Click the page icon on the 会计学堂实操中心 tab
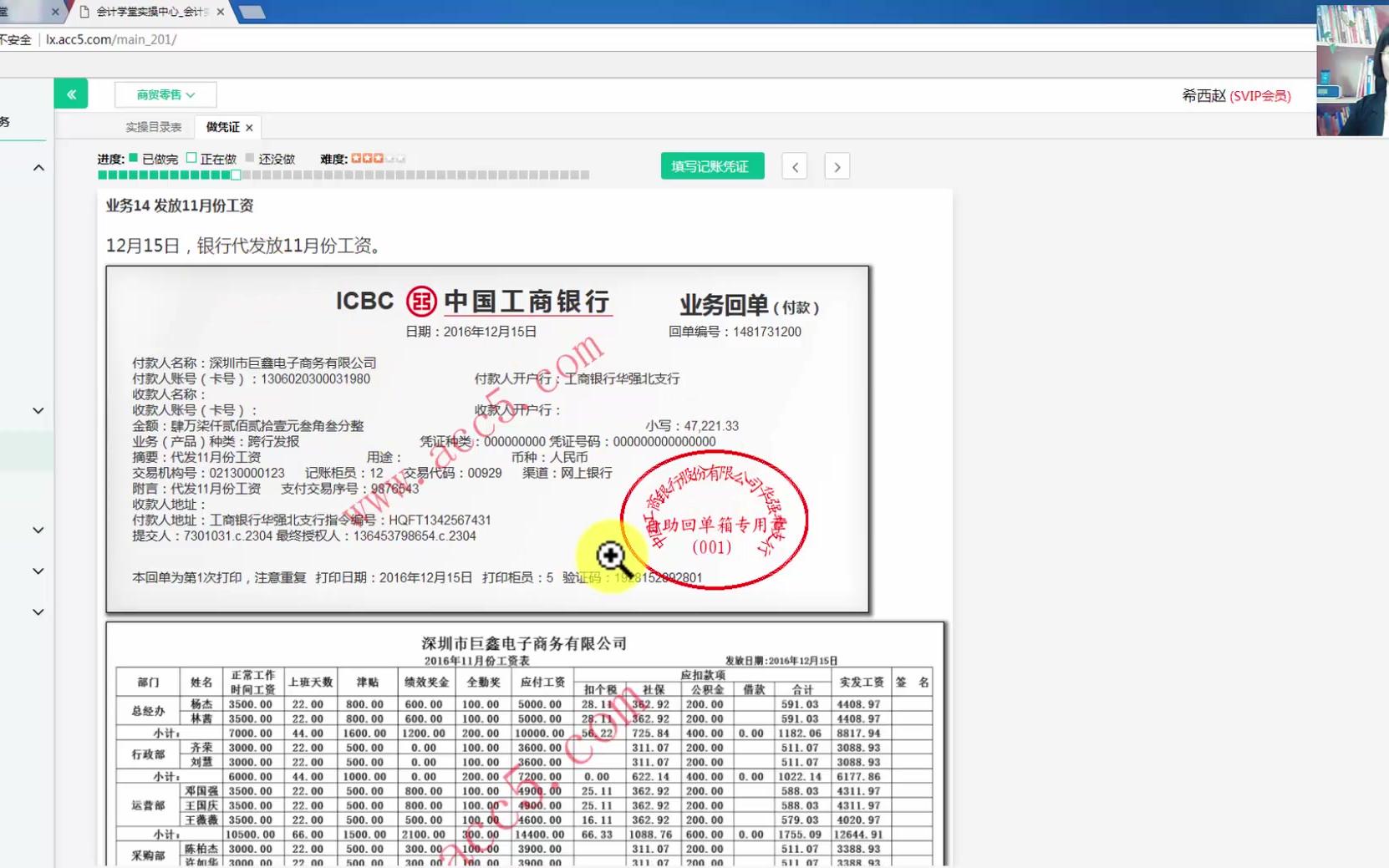 [84, 12]
